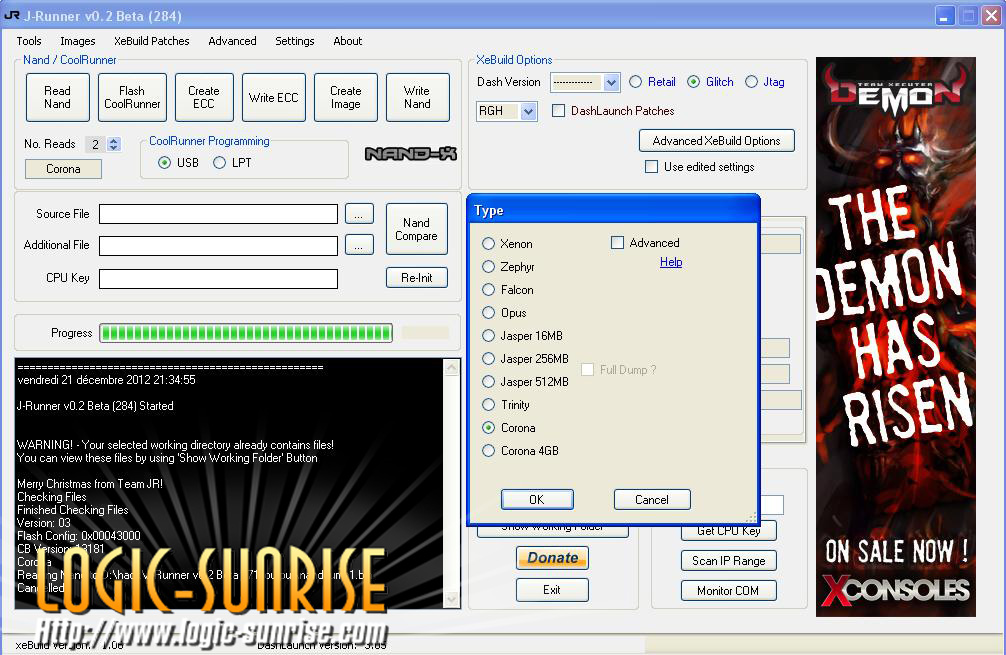Click the Write ECC button

274,98
